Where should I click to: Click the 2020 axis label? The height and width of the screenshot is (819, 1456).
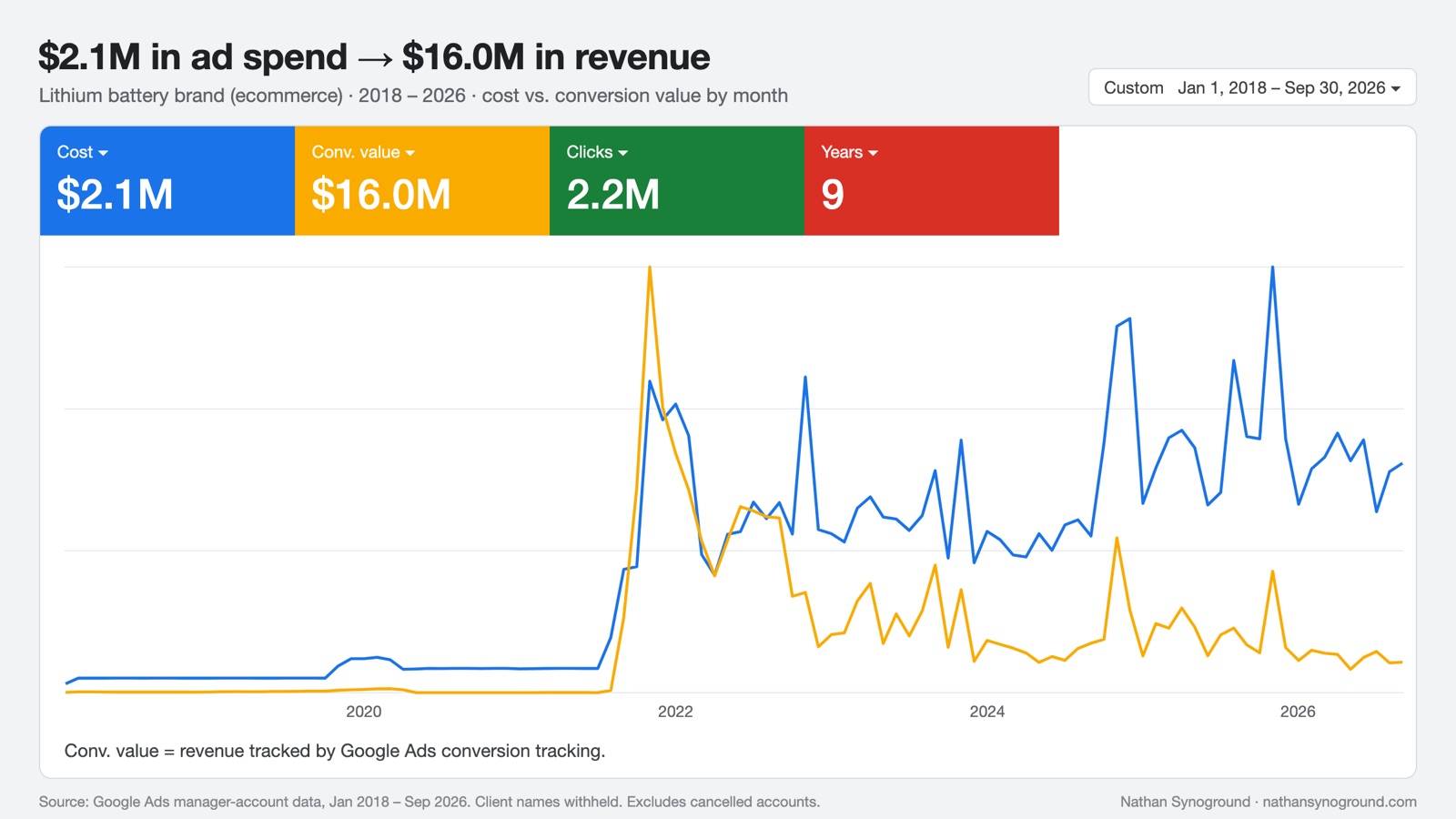click(364, 712)
